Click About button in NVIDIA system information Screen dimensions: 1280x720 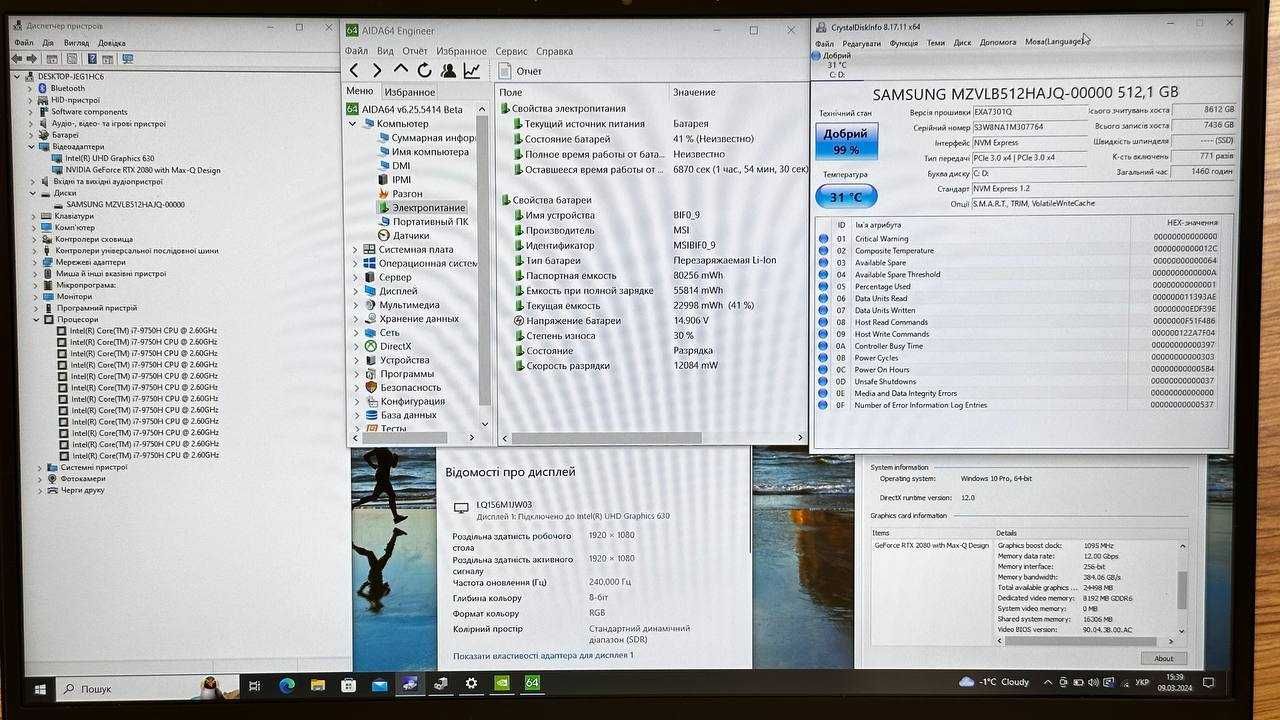[x=1164, y=658]
